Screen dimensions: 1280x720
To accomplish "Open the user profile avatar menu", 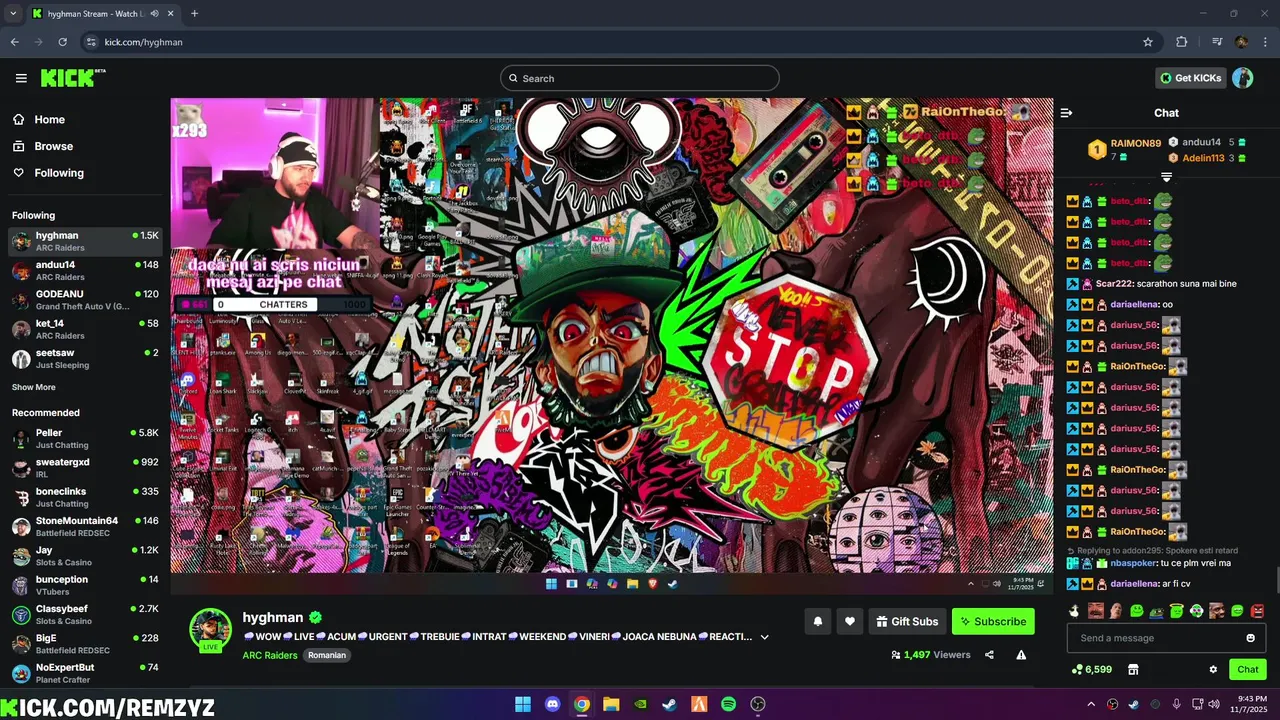I will coord(1243,78).
